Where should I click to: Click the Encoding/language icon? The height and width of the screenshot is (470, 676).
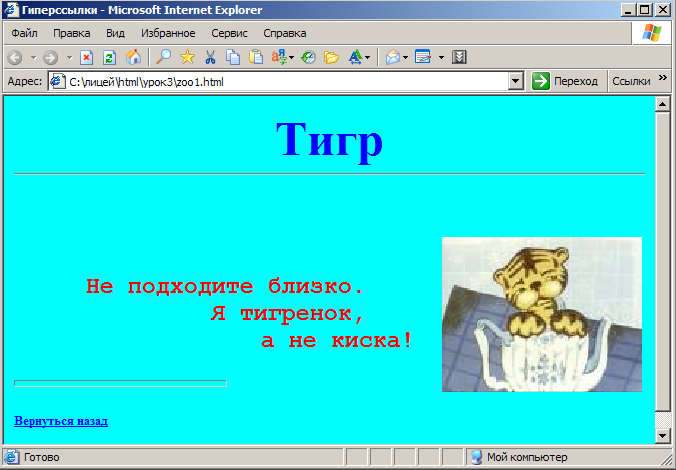(279, 57)
